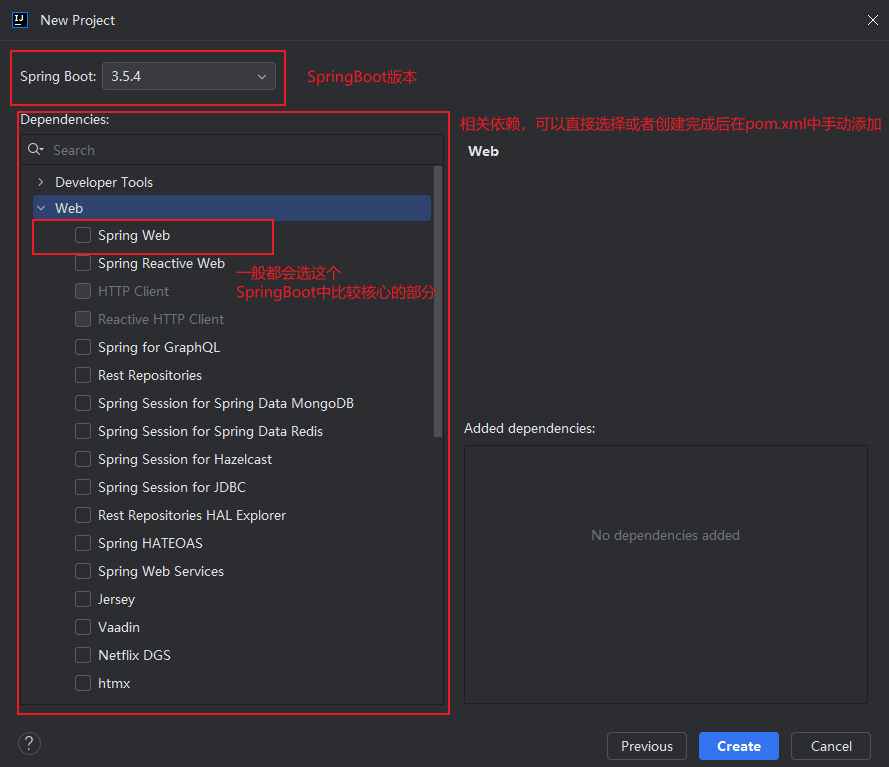889x767 pixels.
Task: Check the htmx dependency box
Action: coord(83,683)
